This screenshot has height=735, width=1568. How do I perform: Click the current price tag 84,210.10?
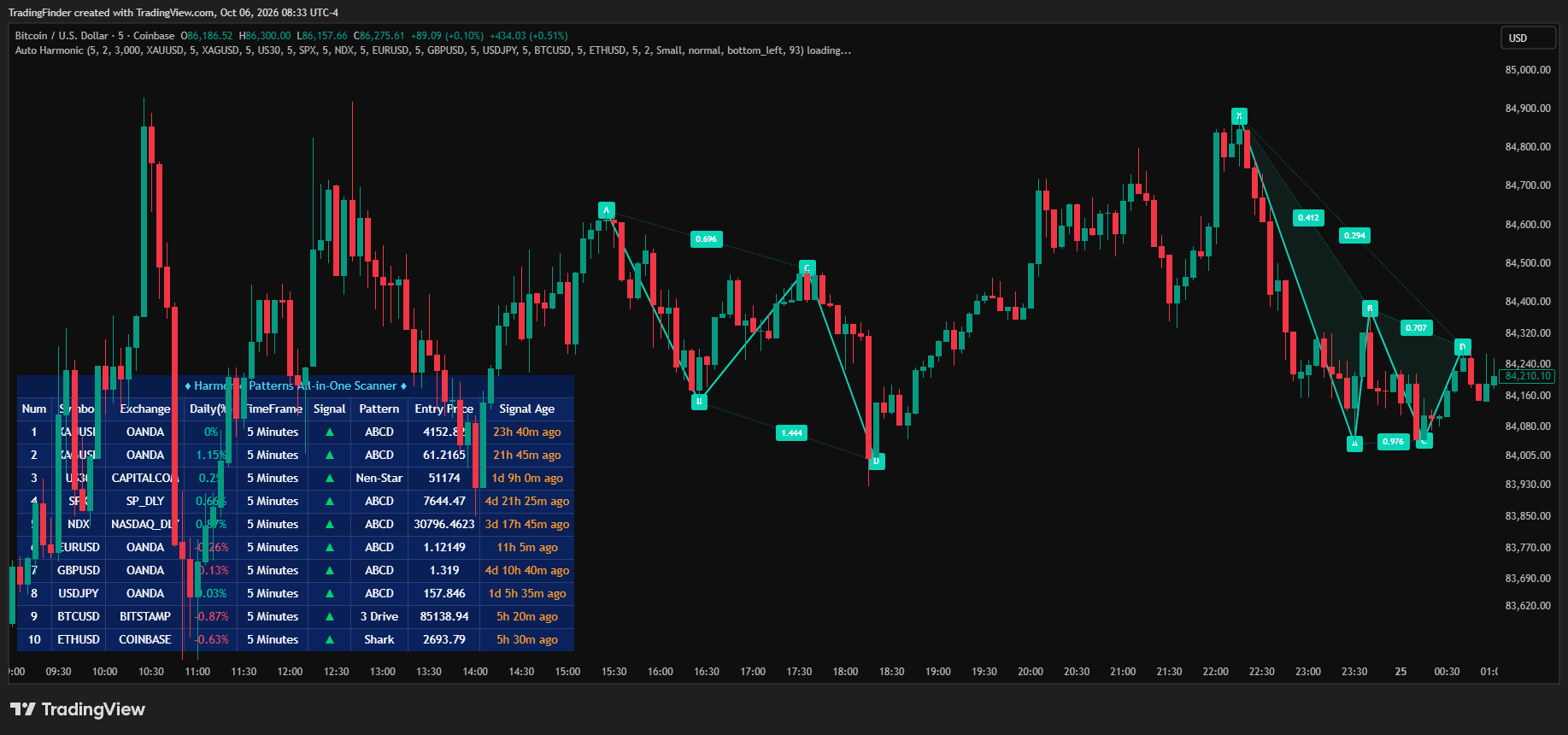(1528, 376)
